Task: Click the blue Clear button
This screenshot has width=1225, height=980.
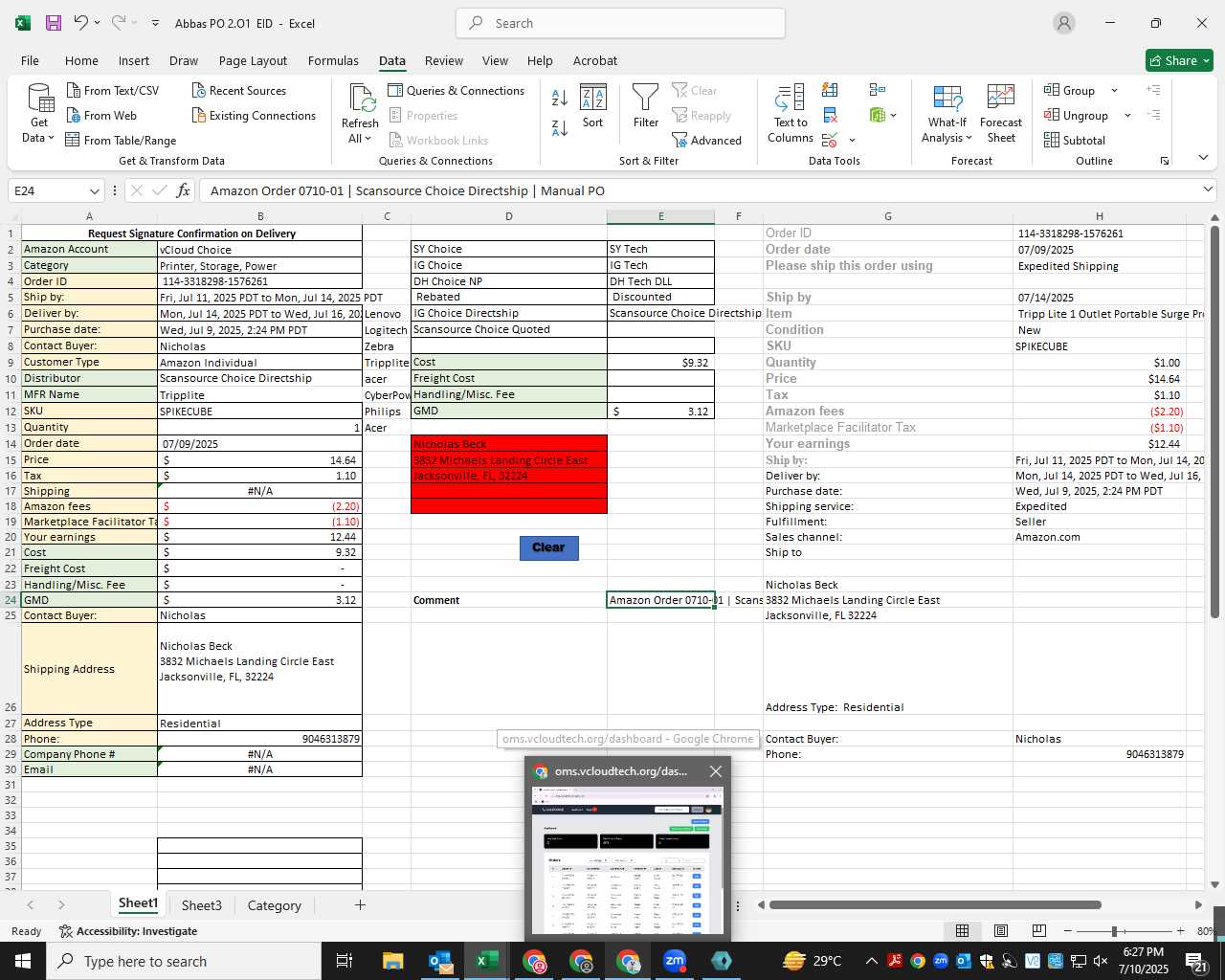Action: coord(548,547)
